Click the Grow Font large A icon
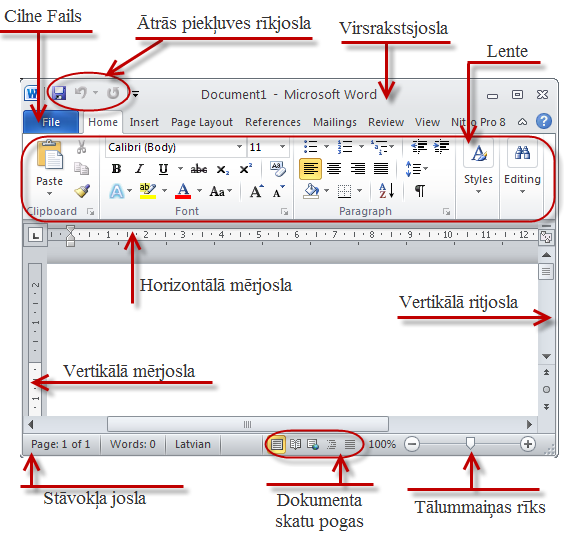 pos(256,191)
